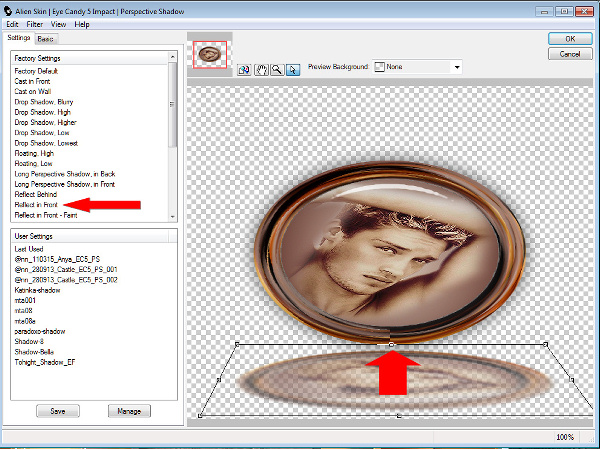Click the top center shadow transform handle
The width and height of the screenshot is (600, 449).
coord(392,344)
